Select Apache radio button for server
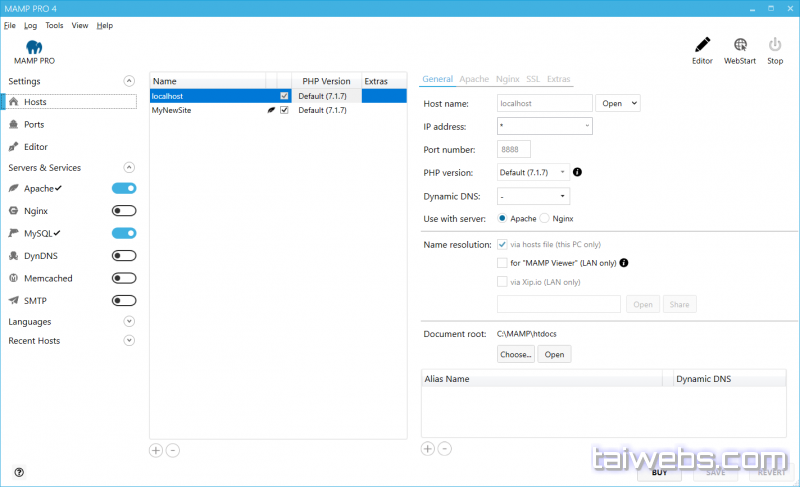Image resolution: width=800 pixels, height=487 pixels. click(502, 218)
